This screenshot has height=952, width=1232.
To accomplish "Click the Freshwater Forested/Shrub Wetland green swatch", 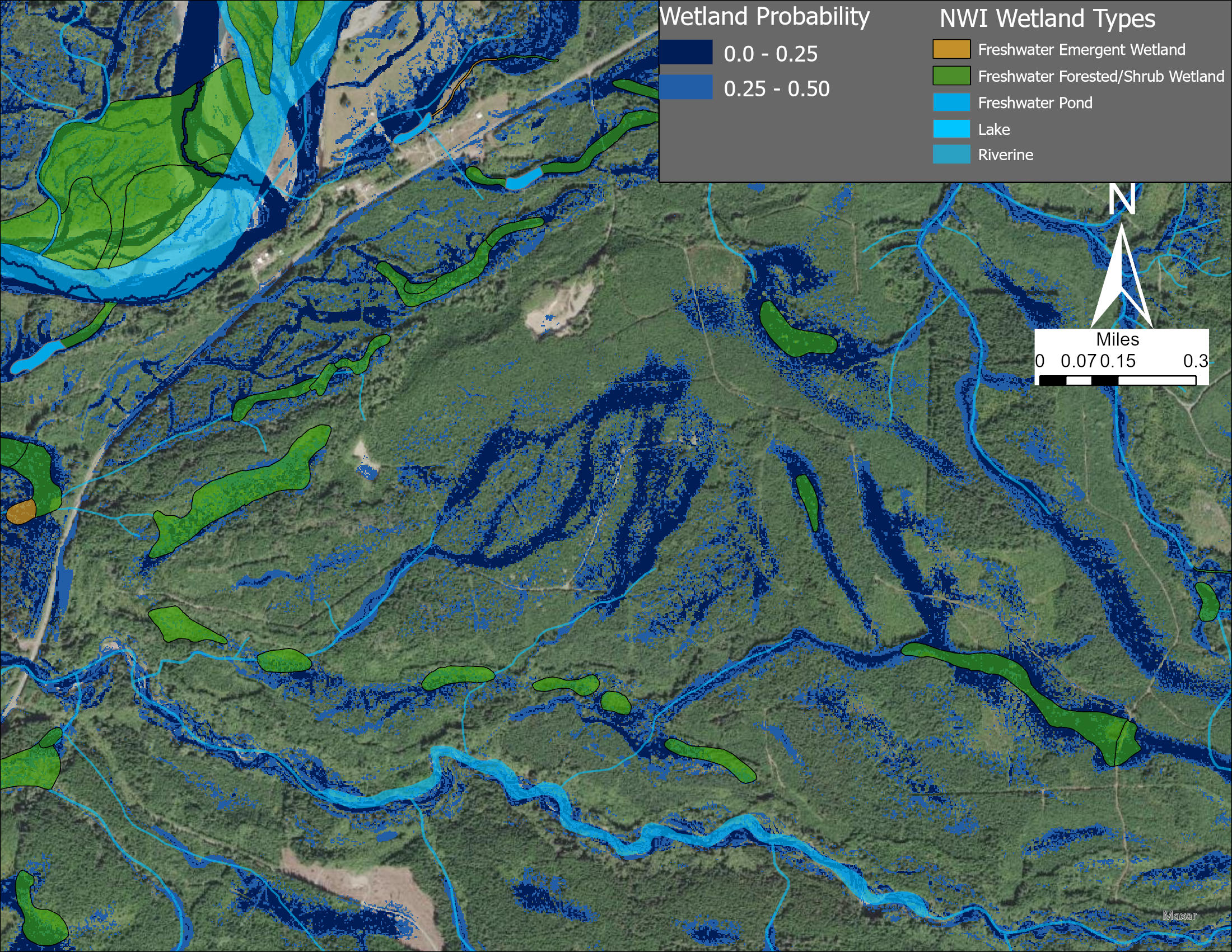I will click(x=951, y=76).
